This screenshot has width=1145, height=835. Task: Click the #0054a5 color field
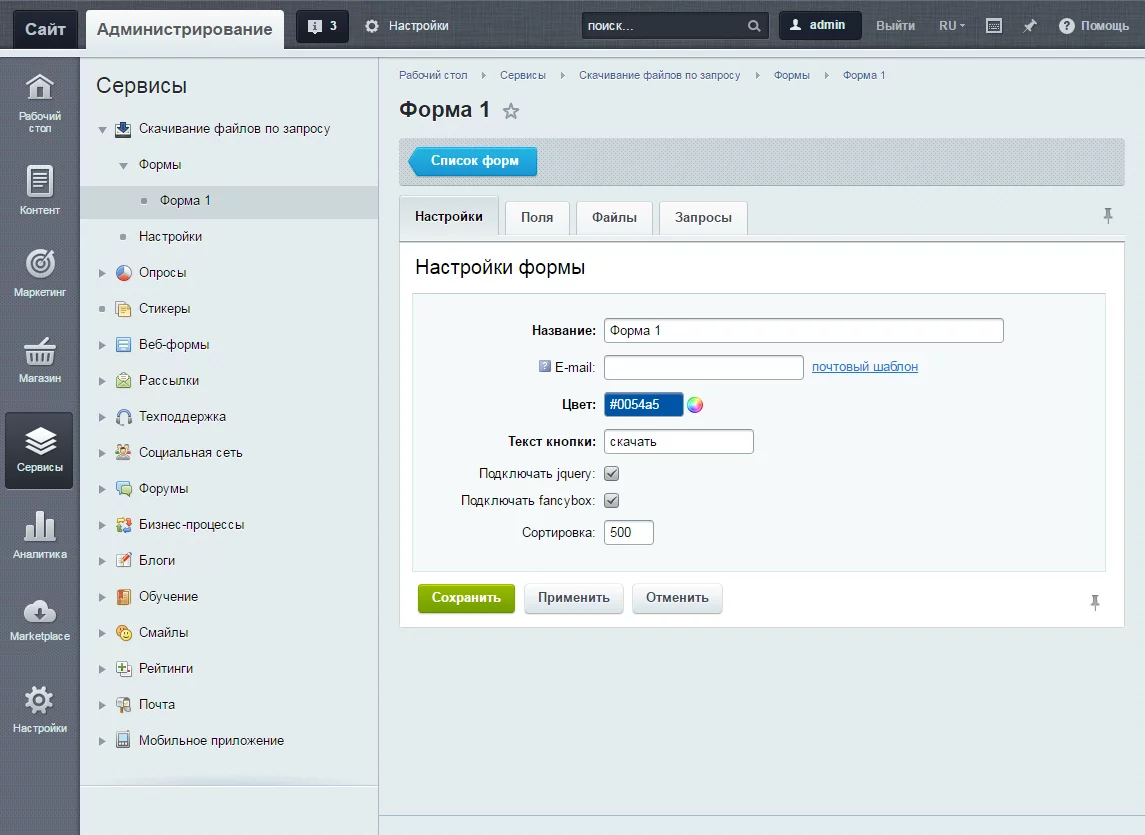point(643,404)
